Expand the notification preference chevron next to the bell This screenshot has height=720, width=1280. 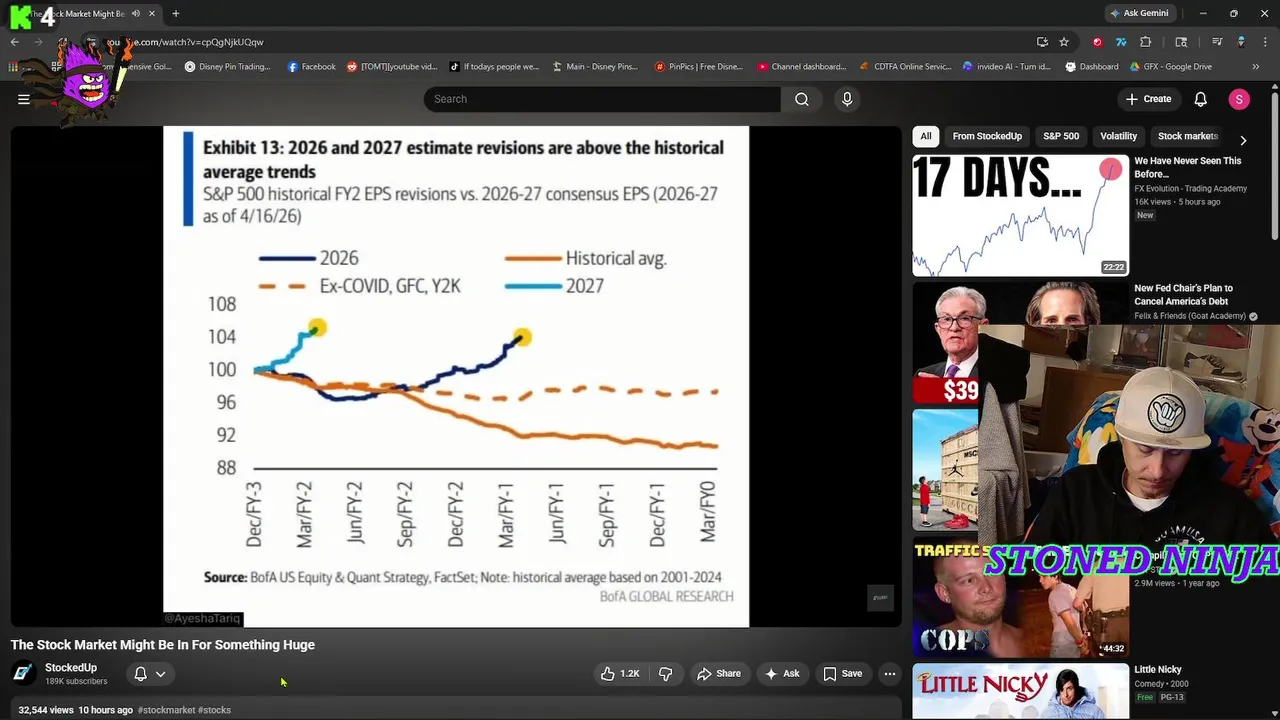160,674
